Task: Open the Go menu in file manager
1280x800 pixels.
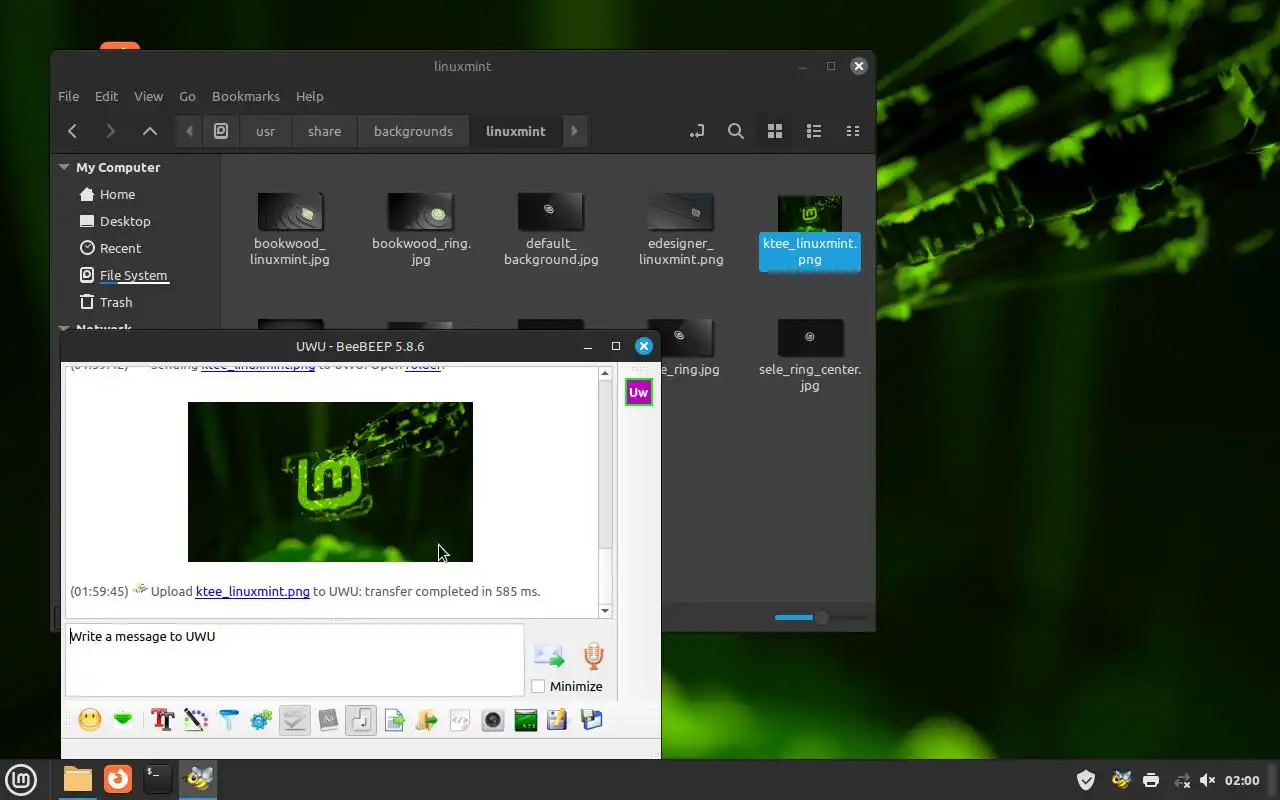Action: pyautogui.click(x=187, y=96)
